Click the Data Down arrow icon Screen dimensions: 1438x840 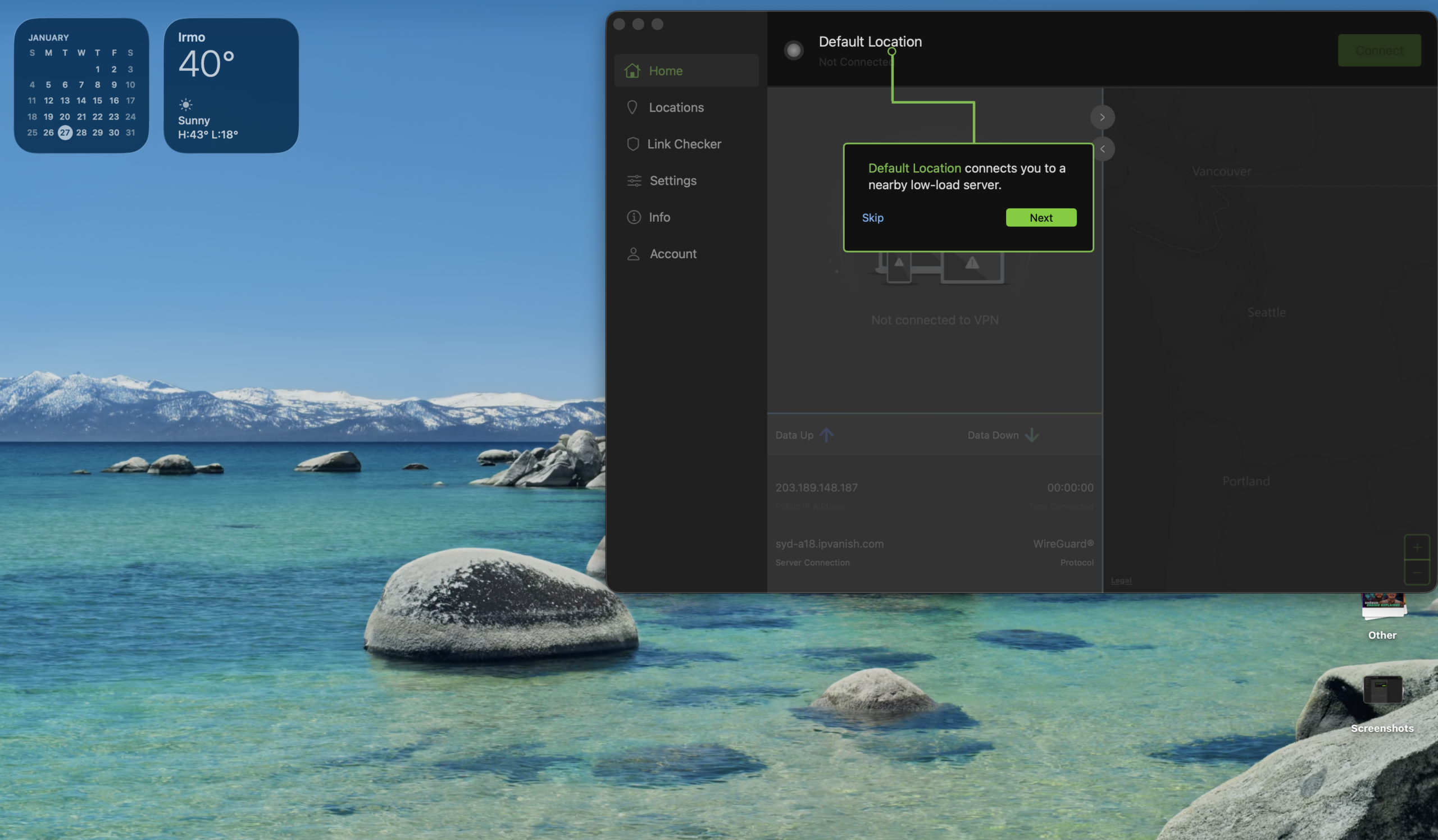point(1031,435)
